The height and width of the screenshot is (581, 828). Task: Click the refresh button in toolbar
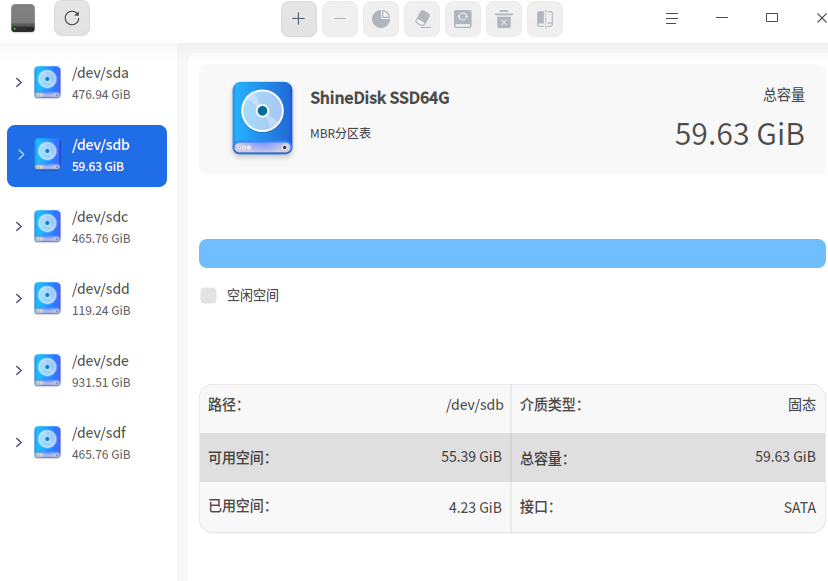click(x=72, y=18)
